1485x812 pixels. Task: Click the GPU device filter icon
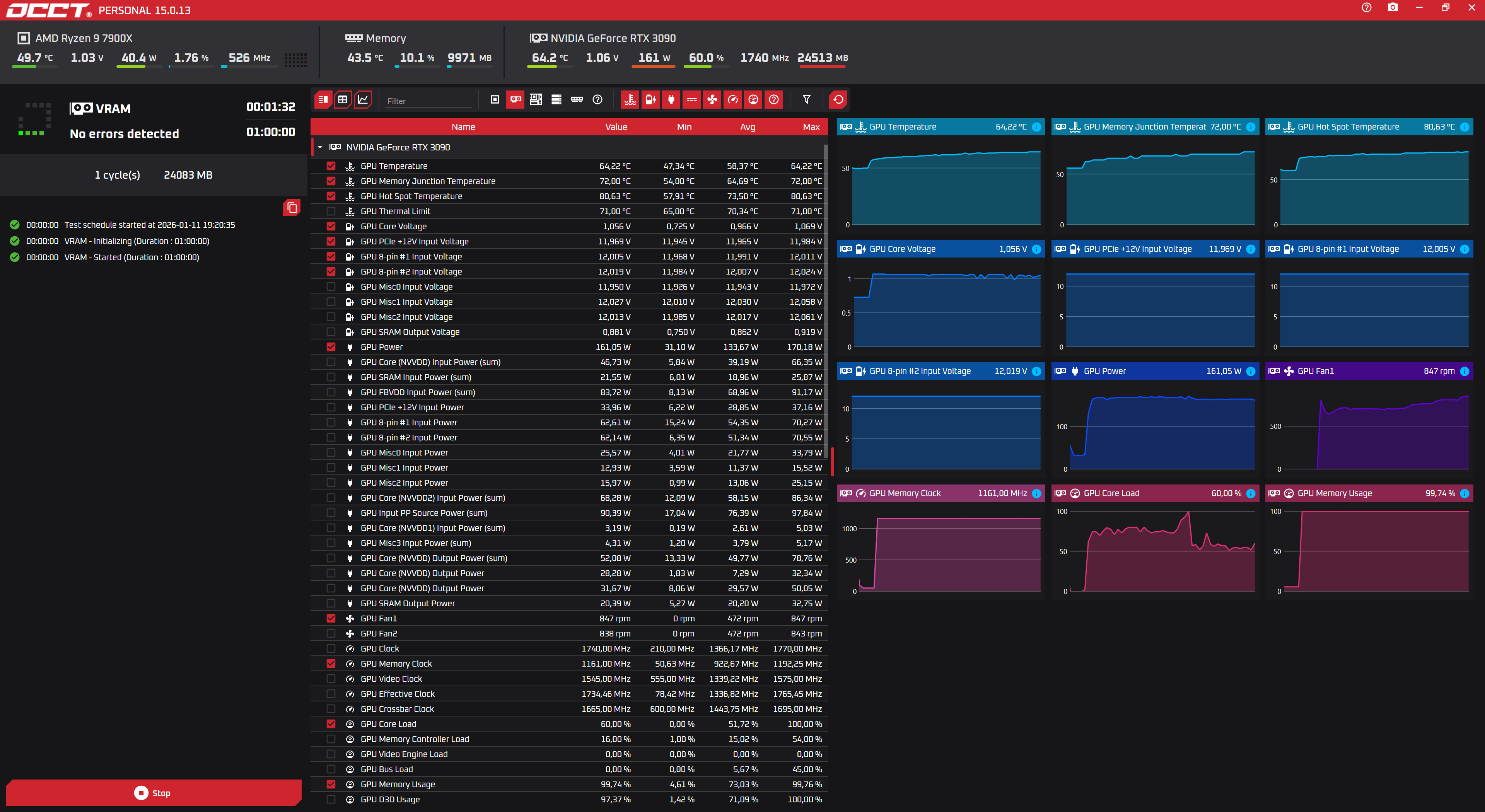[515, 100]
